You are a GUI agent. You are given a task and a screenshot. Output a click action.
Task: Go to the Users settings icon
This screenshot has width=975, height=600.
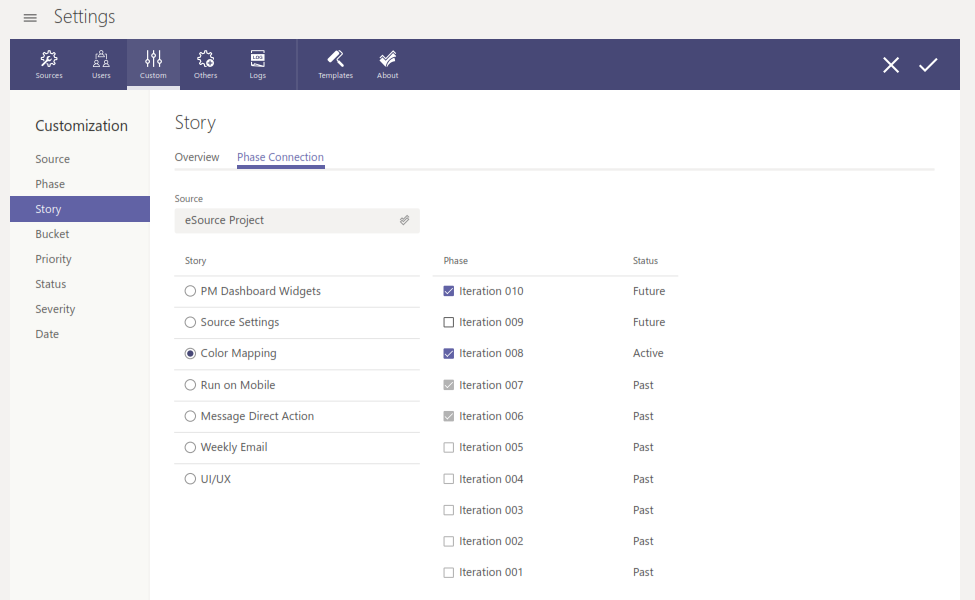pos(101,64)
